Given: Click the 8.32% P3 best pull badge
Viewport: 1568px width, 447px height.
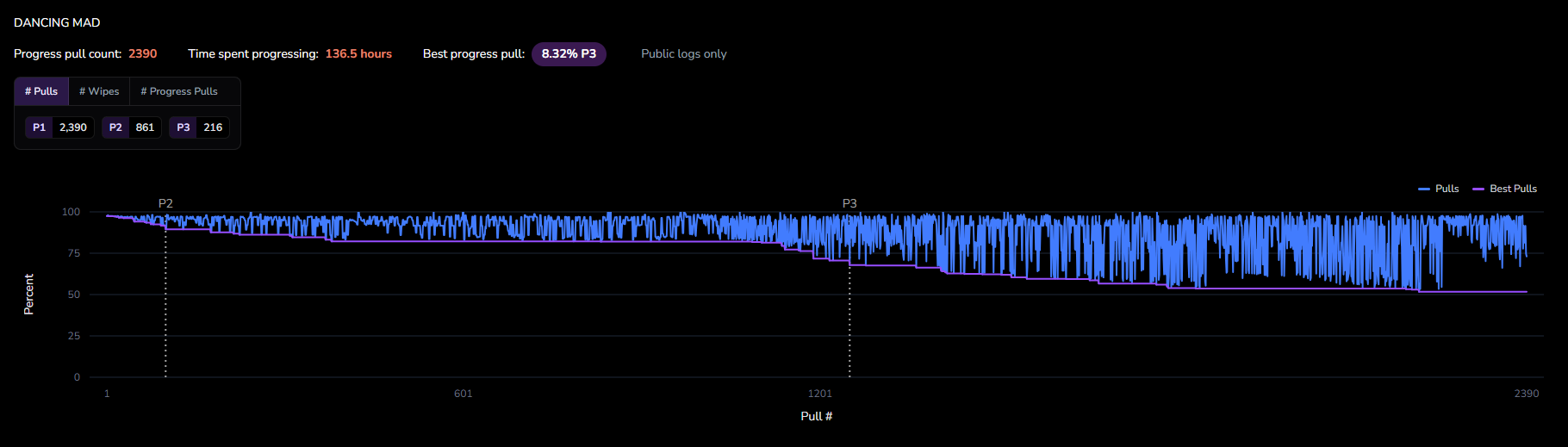Looking at the screenshot, I should tap(569, 53).
